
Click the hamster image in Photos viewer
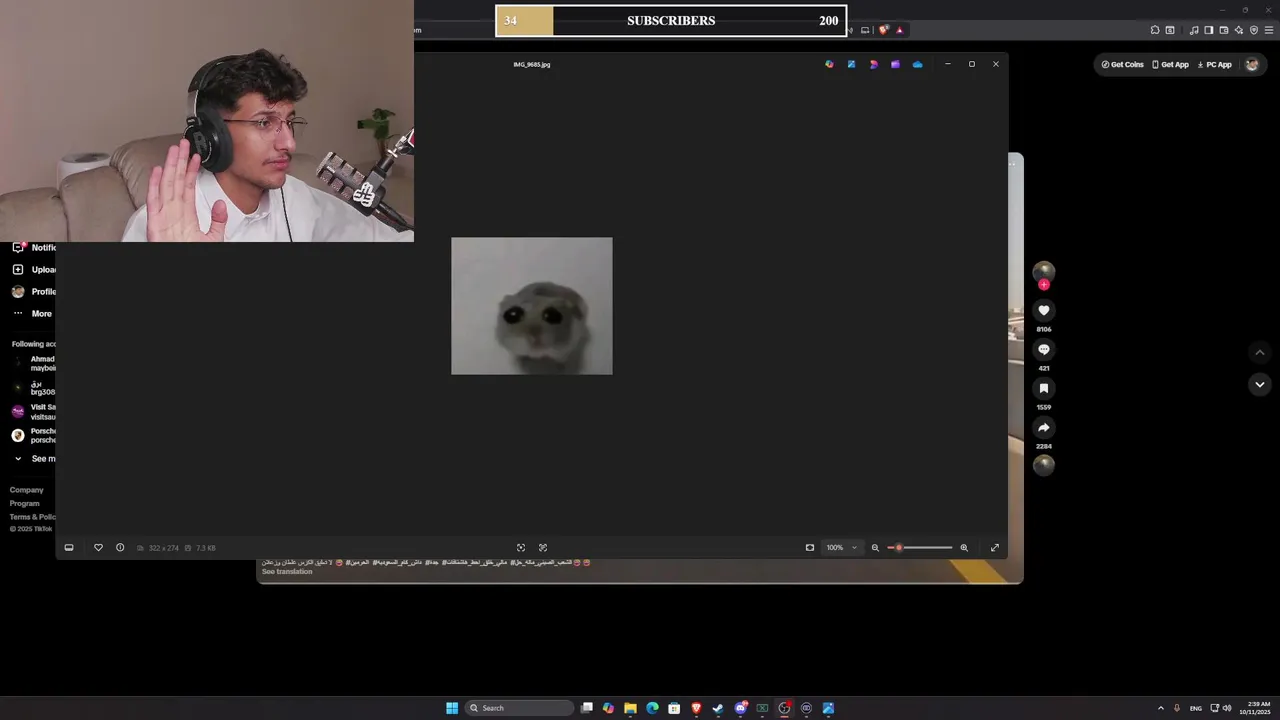click(532, 306)
